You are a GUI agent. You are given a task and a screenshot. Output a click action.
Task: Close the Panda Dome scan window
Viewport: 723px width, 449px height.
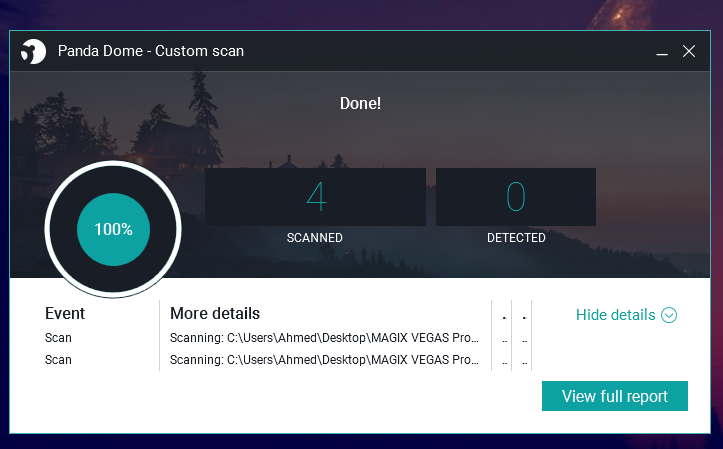point(689,51)
